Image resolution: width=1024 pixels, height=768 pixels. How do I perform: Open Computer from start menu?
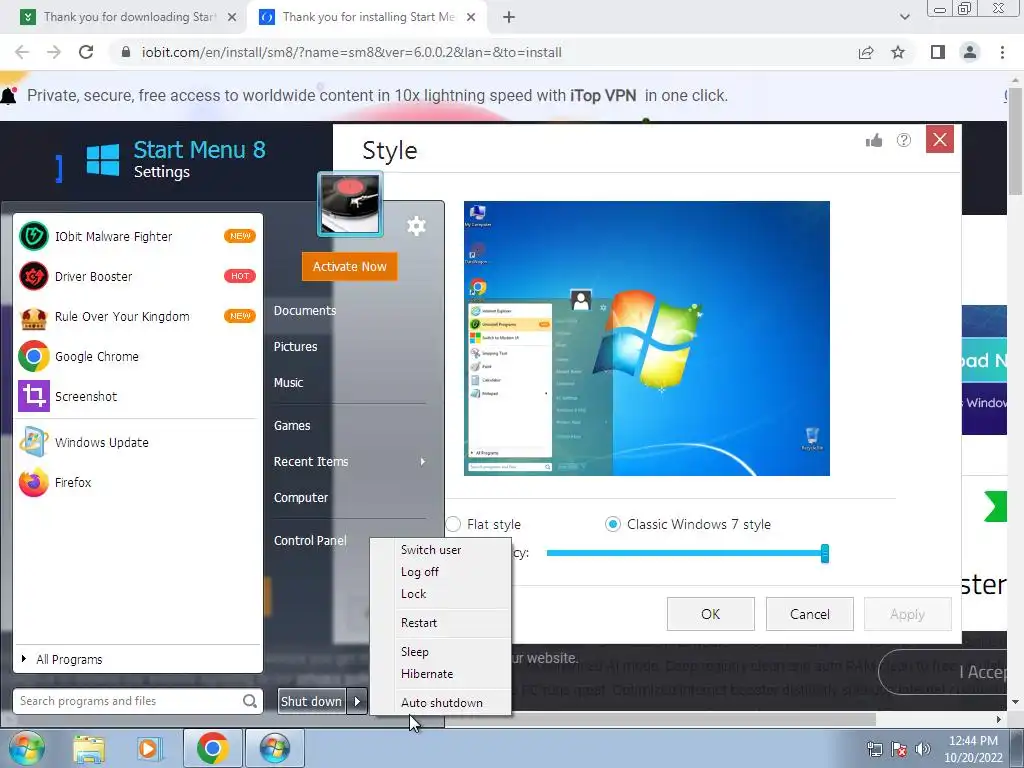point(300,498)
